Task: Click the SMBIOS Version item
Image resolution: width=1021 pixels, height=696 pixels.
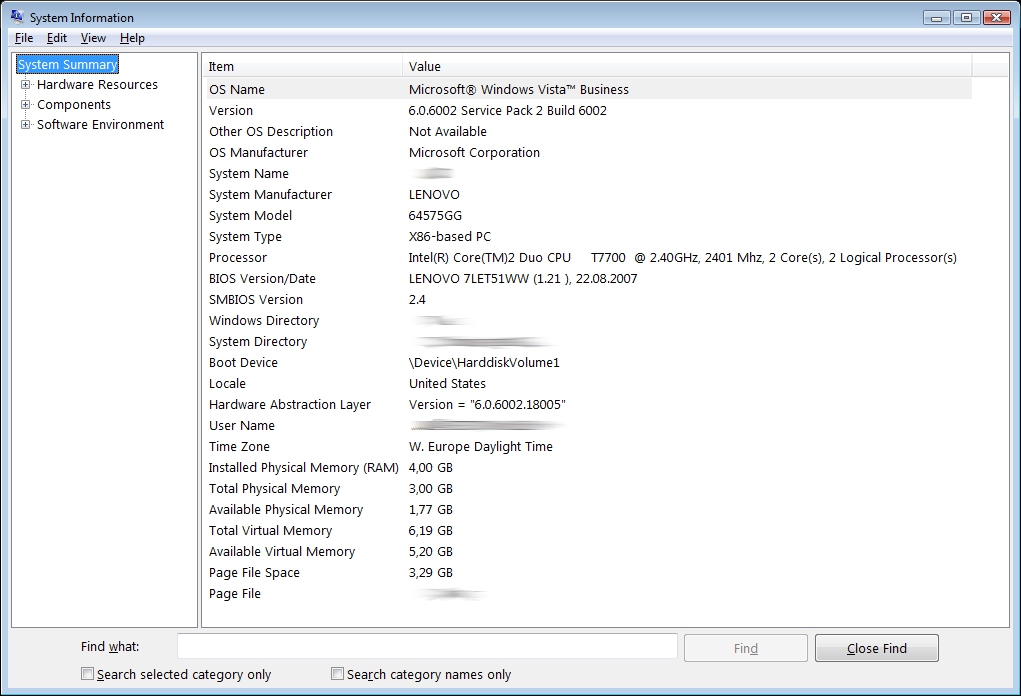Action: click(256, 299)
